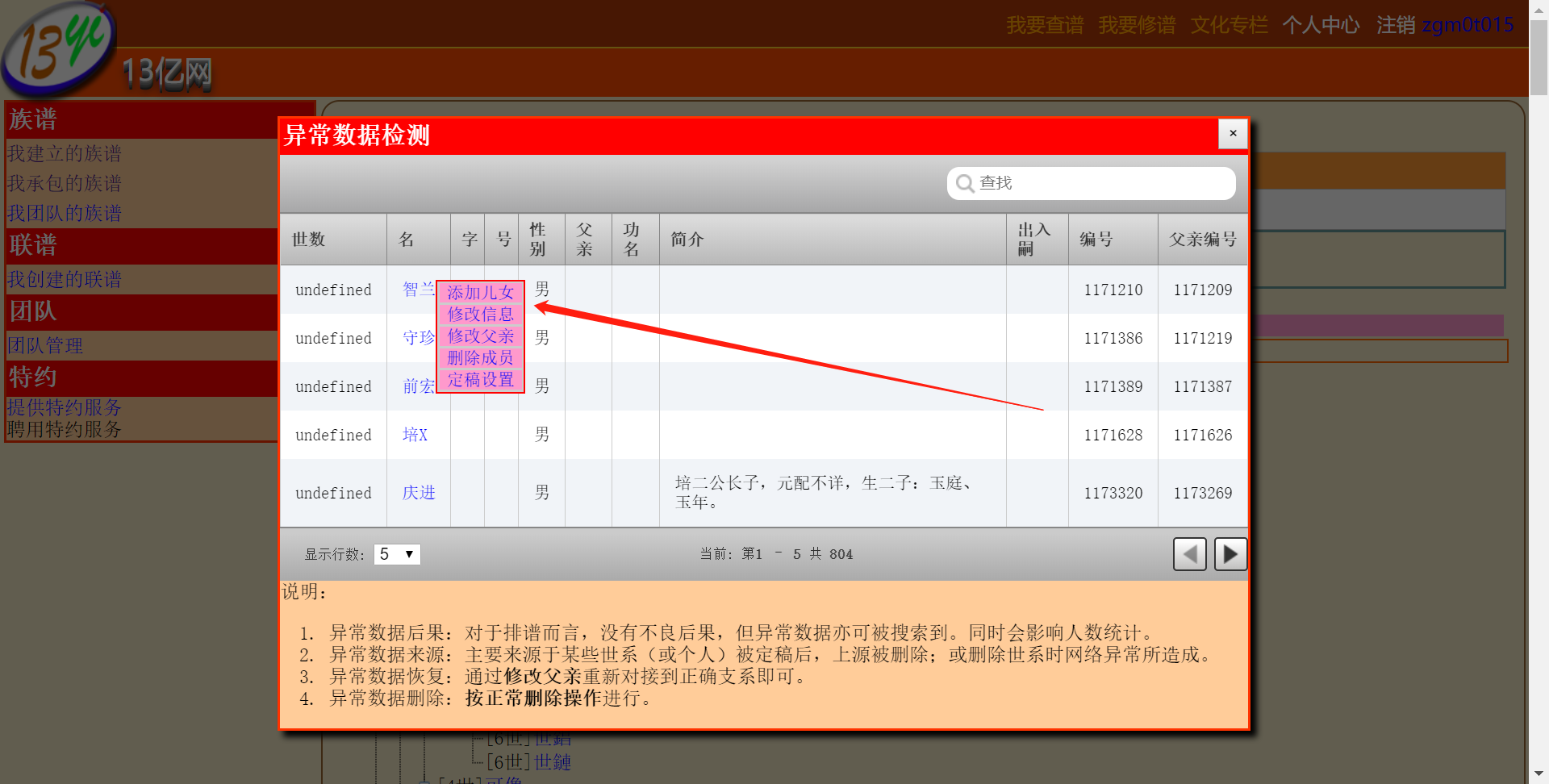Open 定稿设置 from the context menu
The height and width of the screenshot is (784, 1549).
480,379
